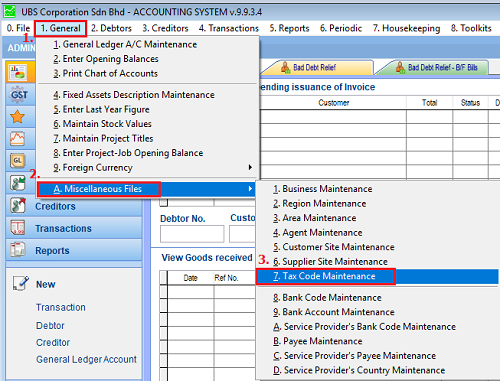Viewport: 500px width, 381px height.
Task: Choose Supplier Site Maintenance
Action: [x=378, y=262]
